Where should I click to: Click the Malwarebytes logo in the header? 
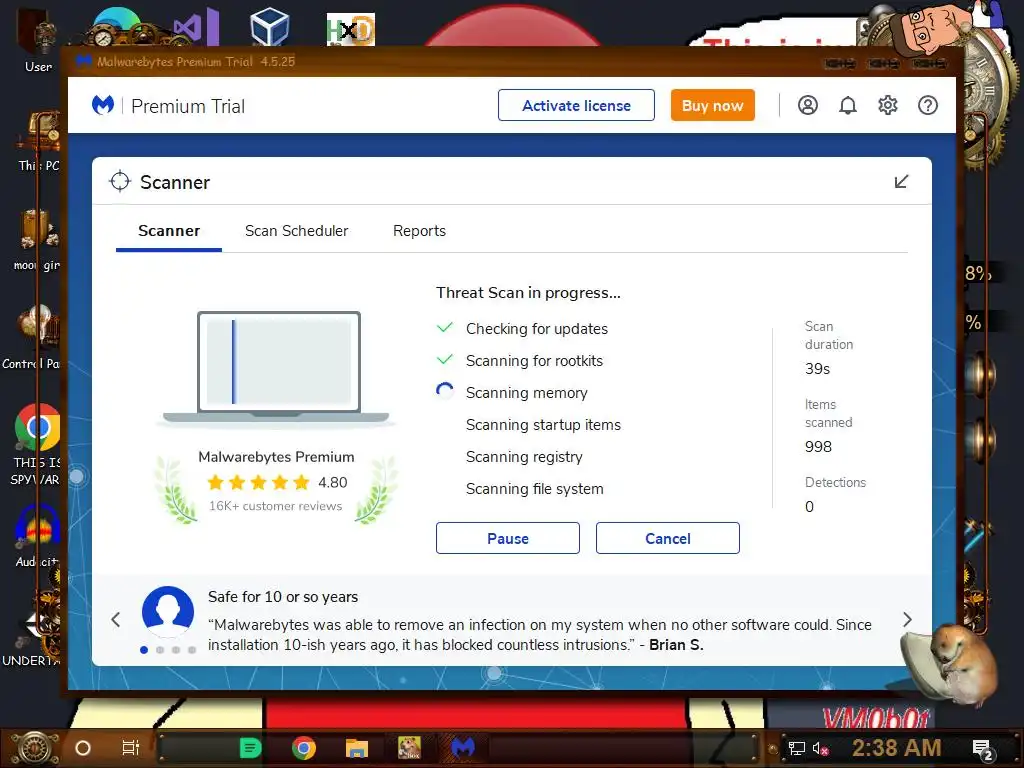(103, 105)
